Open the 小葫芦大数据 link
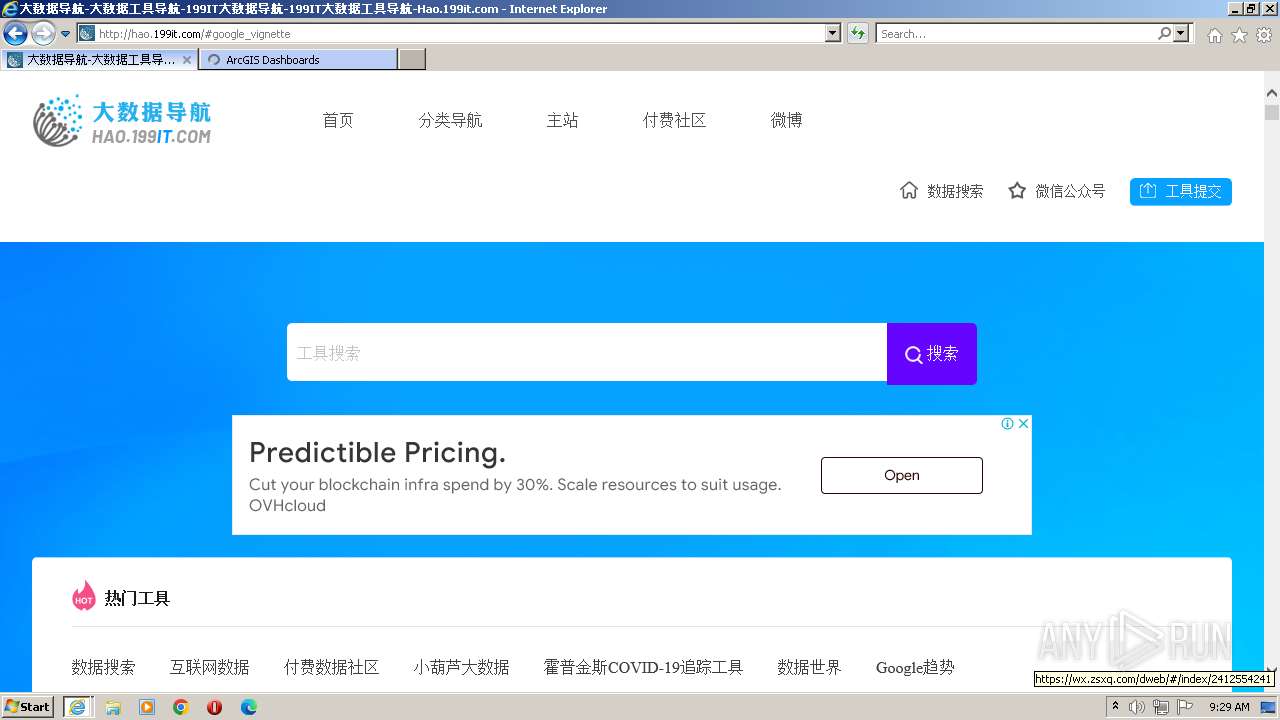The width and height of the screenshot is (1280, 720). click(461, 667)
